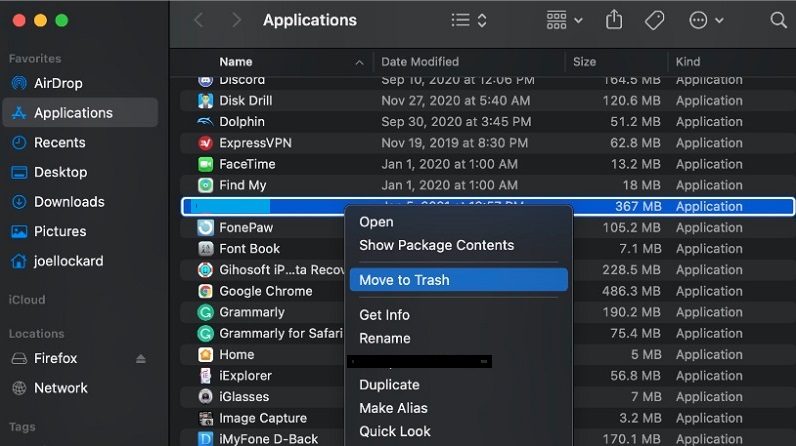This screenshot has width=796, height=446.
Task: Select Move to Trash
Action: click(x=458, y=280)
